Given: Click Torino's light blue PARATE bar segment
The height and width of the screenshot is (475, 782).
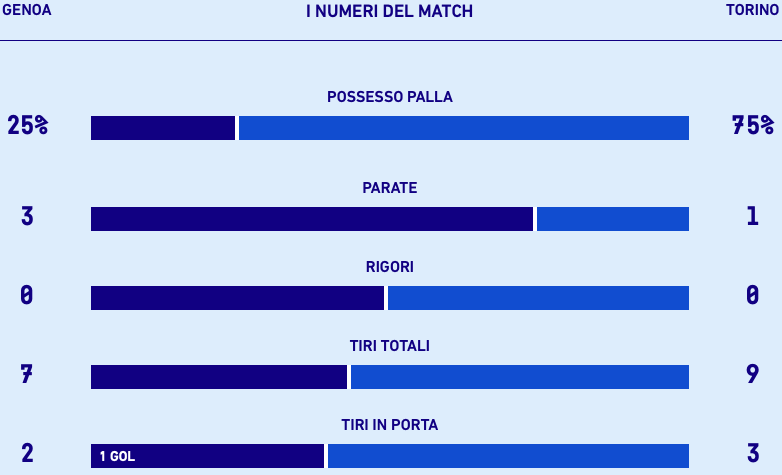Looking at the screenshot, I should pos(612,219).
